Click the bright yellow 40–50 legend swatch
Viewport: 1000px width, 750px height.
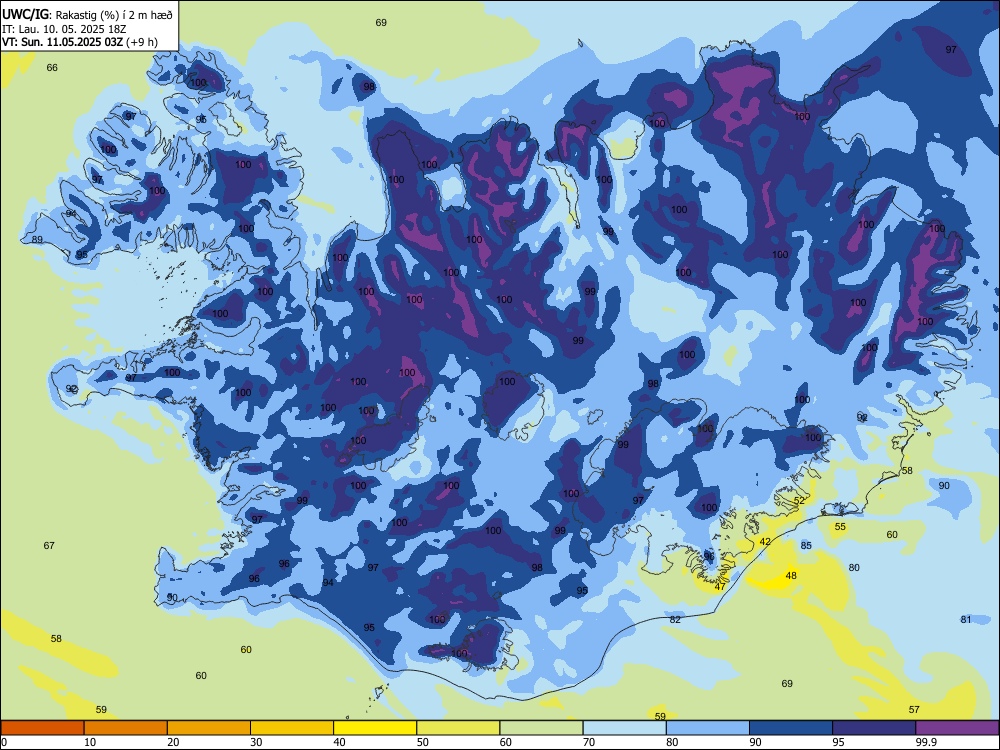(x=375, y=728)
